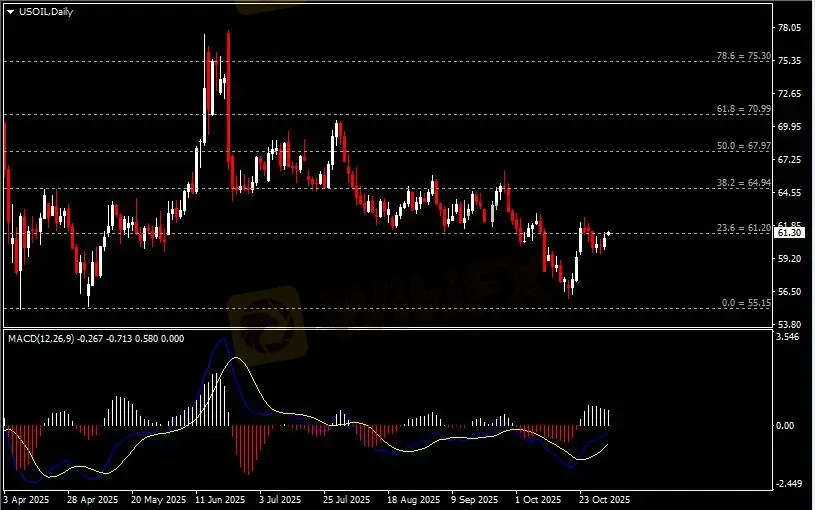The width and height of the screenshot is (815, 510).
Task: Click the 20 May 2025 date label
Action: 158,500
